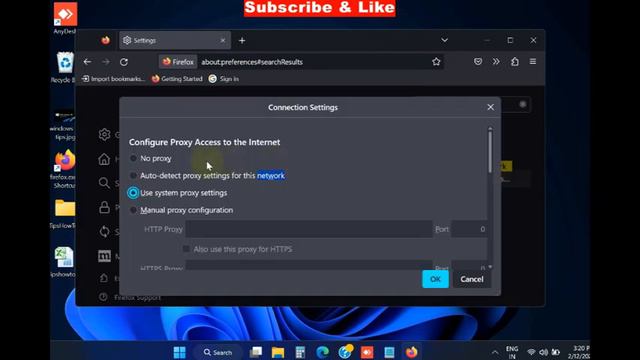Open the More from Mozilla sidebar icon
This screenshot has width=640, height=360.
104,256
